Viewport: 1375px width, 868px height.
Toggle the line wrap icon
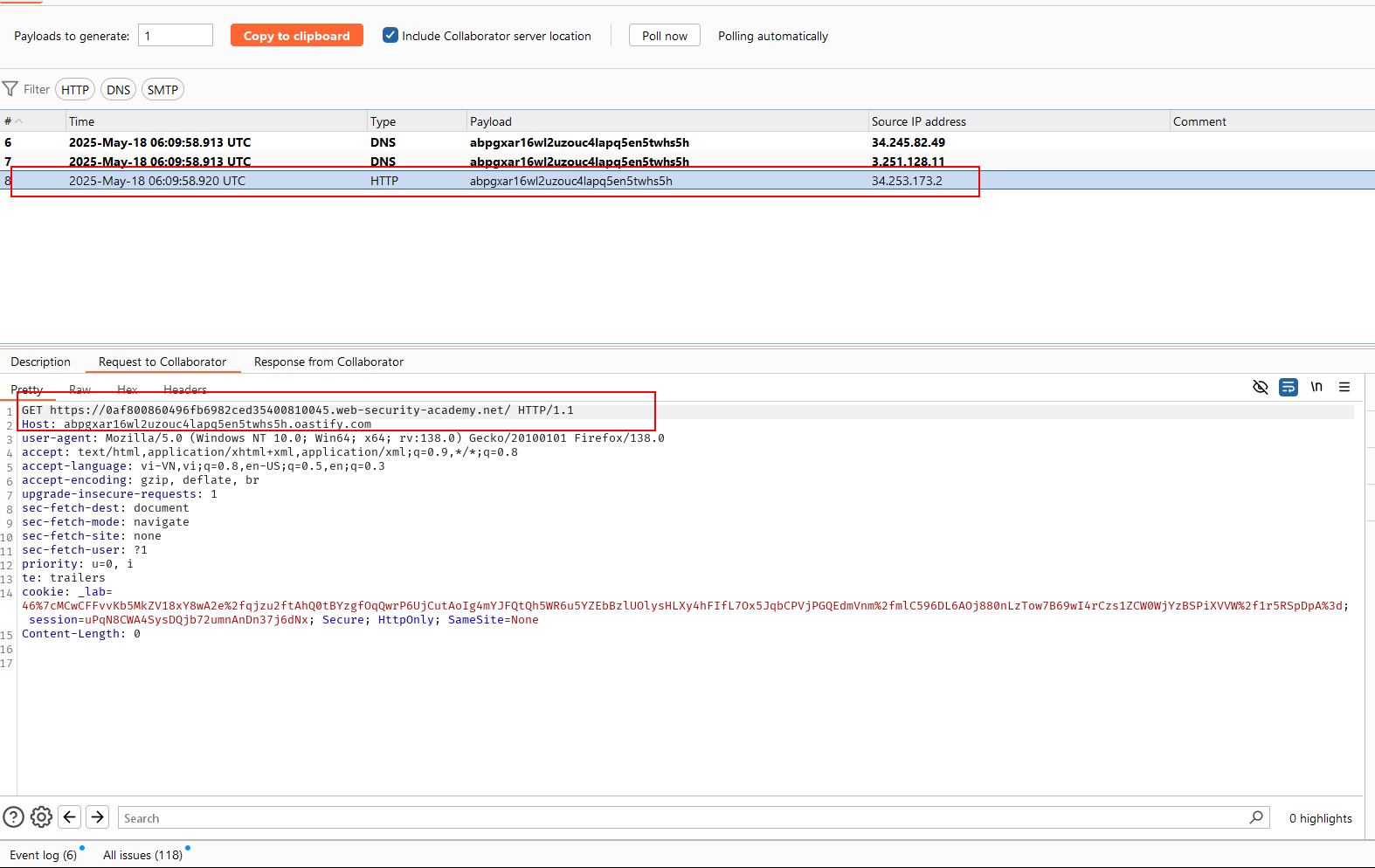1289,387
